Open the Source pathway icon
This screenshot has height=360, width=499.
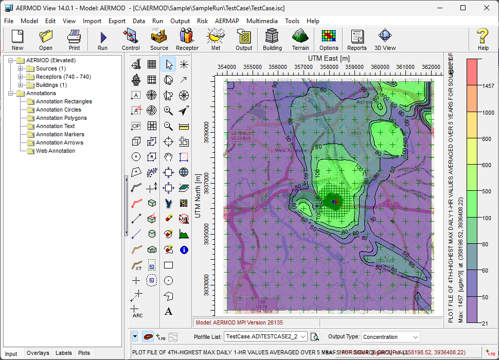click(x=159, y=40)
